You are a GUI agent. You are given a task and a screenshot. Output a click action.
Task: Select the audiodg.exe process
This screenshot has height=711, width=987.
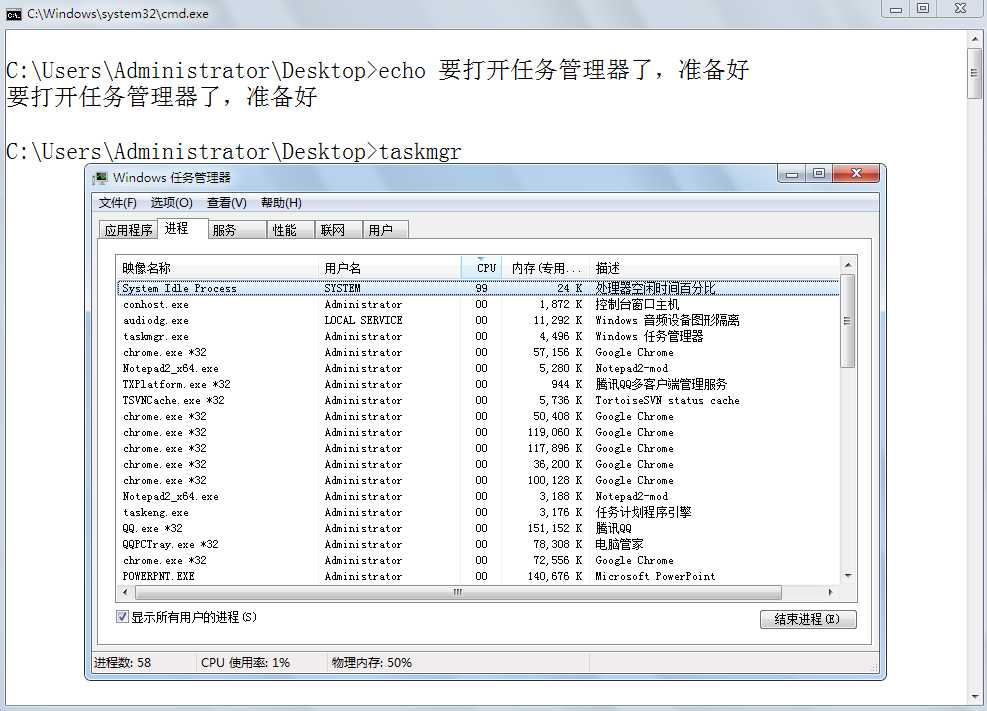coord(478,320)
